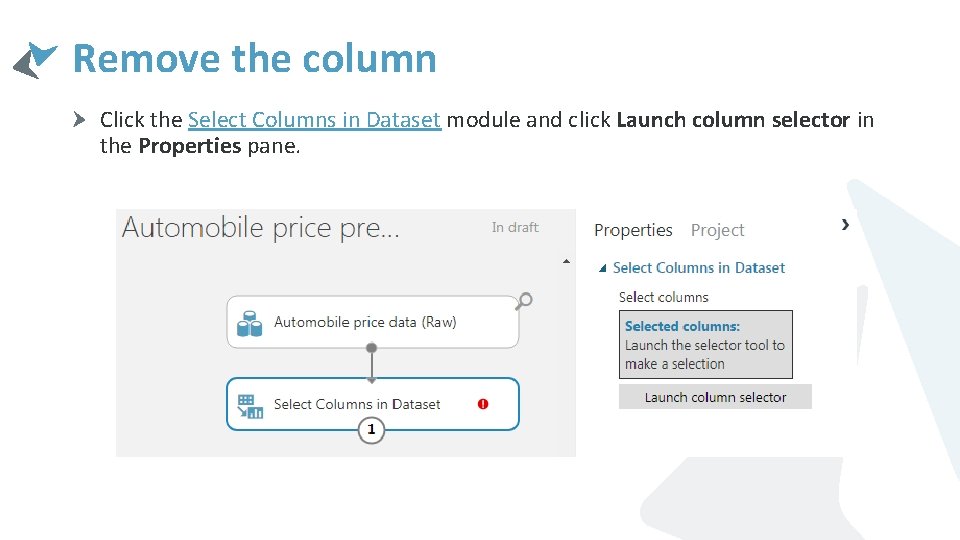Collapse the Properties pane with the right chevron
960x540 pixels.
845,225
